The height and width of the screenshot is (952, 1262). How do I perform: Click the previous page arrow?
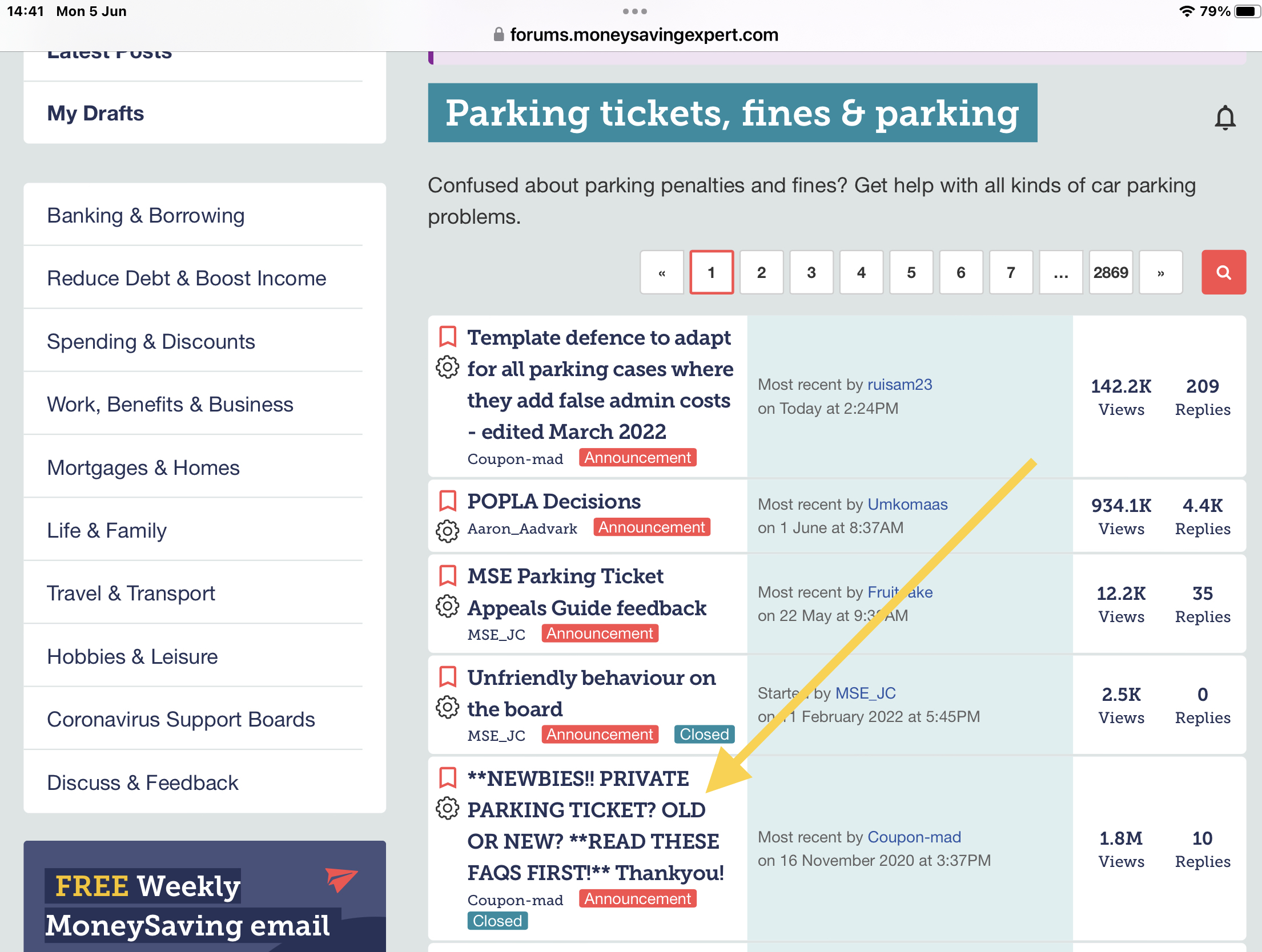click(x=662, y=273)
